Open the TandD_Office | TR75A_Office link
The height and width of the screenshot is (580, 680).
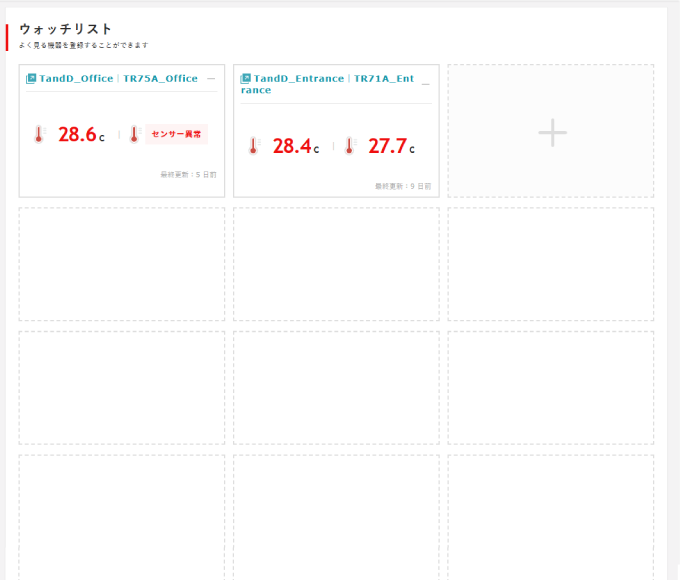[x=118, y=78]
